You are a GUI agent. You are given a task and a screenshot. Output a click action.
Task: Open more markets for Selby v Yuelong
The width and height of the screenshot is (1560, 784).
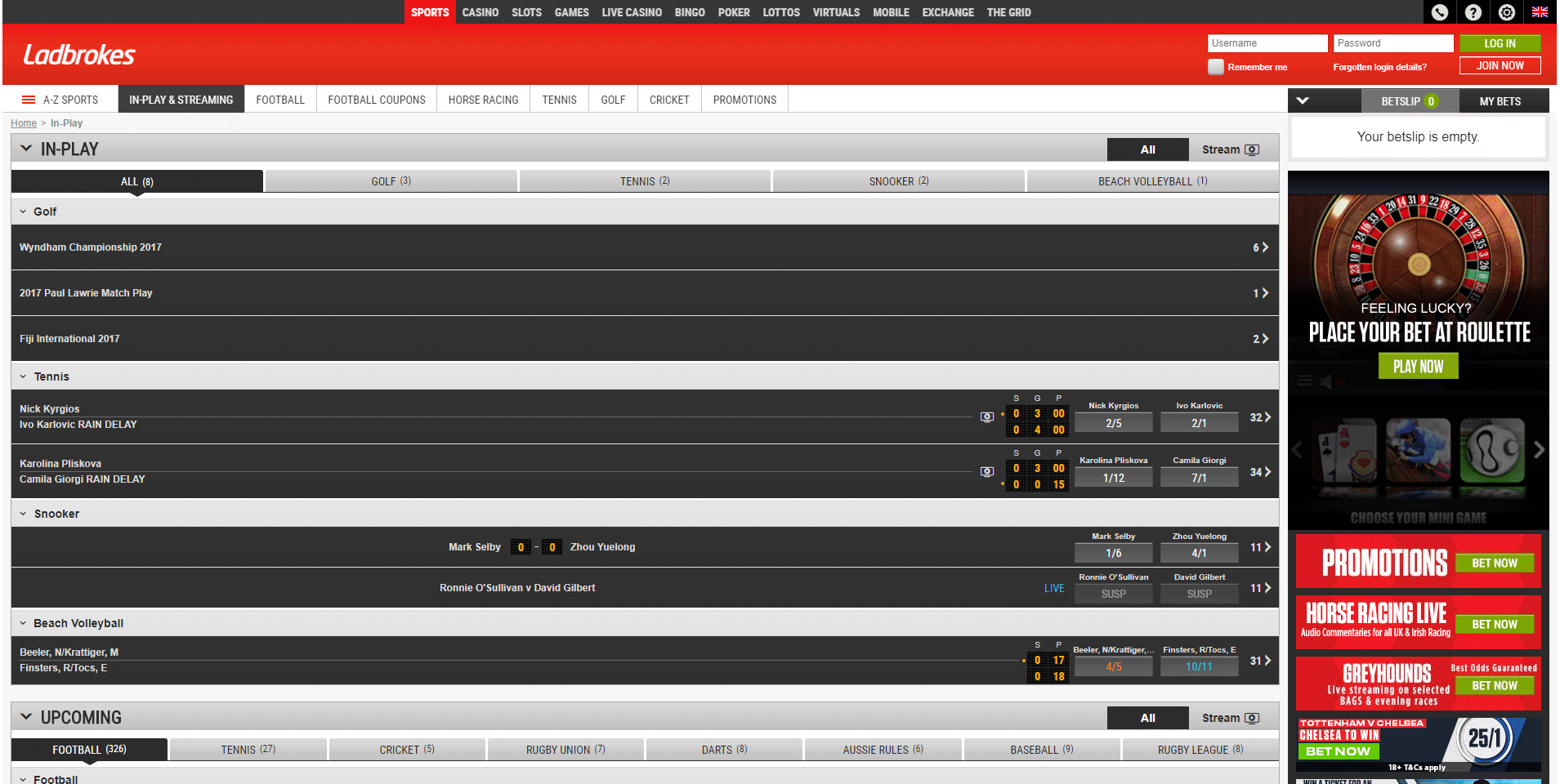pyautogui.click(x=1261, y=547)
